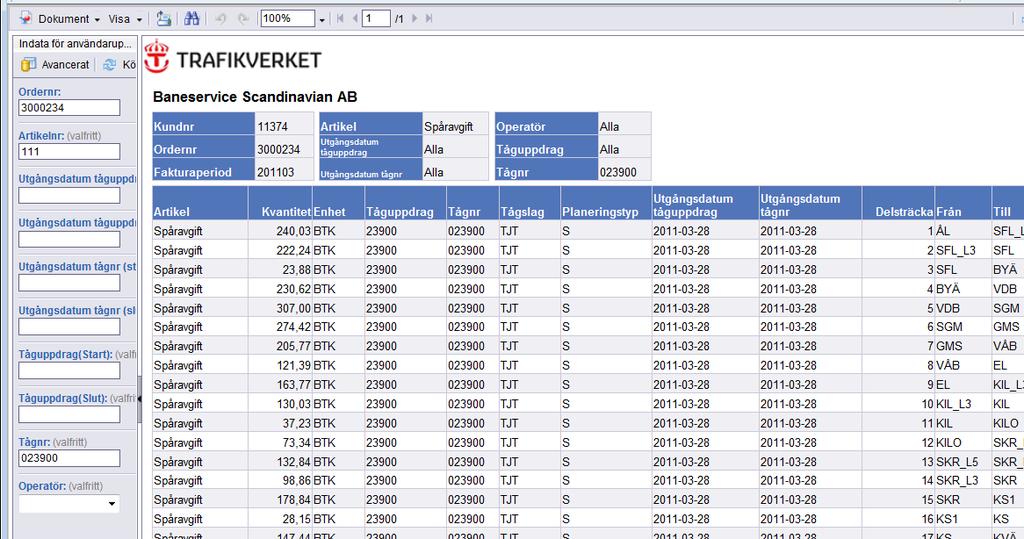Expand the zoom level dropdown arrow
Viewport: 1024px width, 539px height.
click(322, 20)
